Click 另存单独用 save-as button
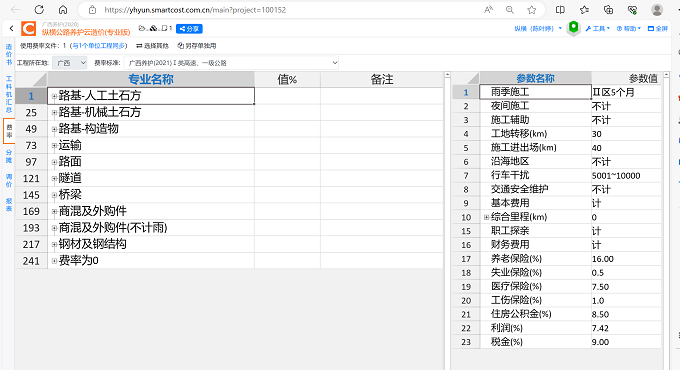The height and width of the screenshot is (370, 680). 197,46
